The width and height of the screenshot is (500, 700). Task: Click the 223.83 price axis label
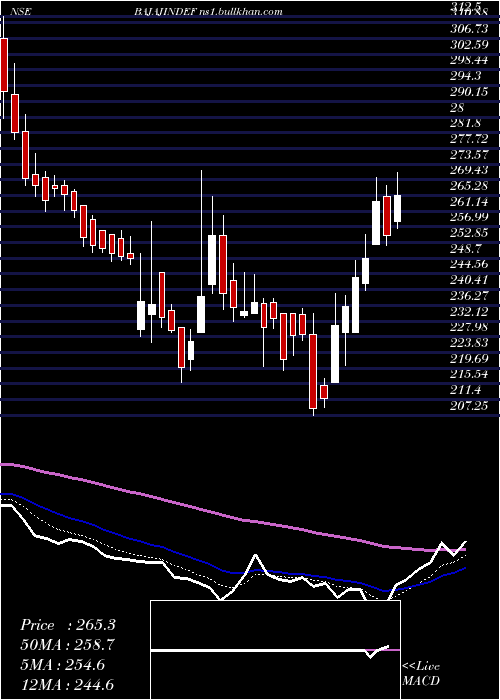click(471, 343)
